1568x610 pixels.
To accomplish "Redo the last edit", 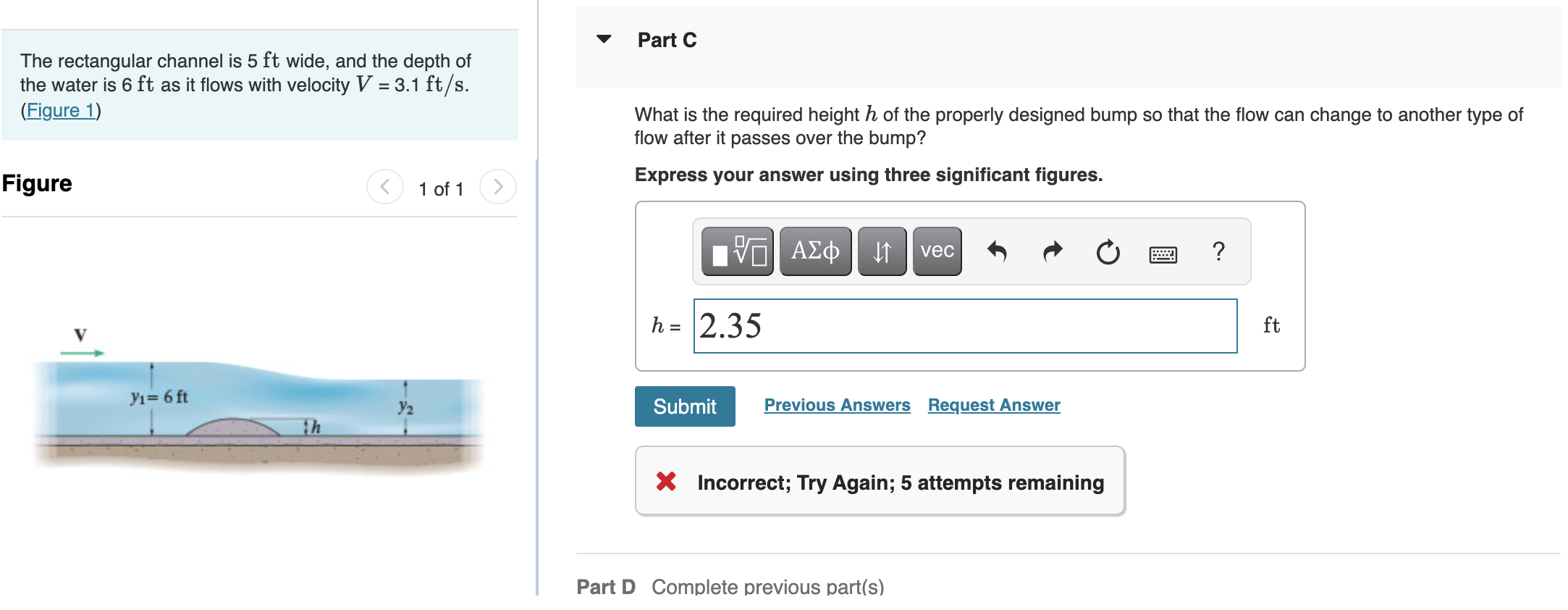I will tap(1053, 251).
